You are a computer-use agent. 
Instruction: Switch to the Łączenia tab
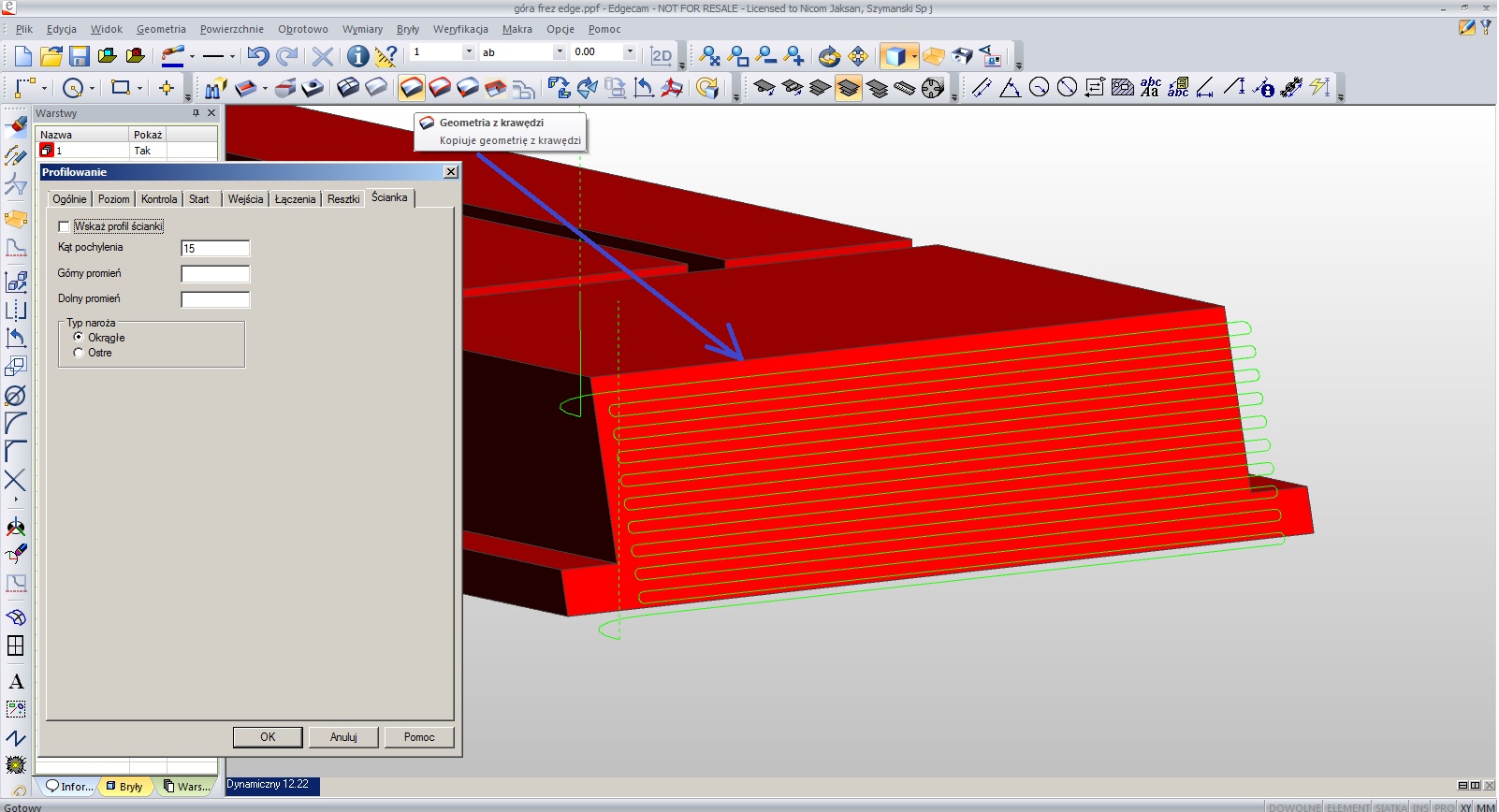tap(295, 199)
